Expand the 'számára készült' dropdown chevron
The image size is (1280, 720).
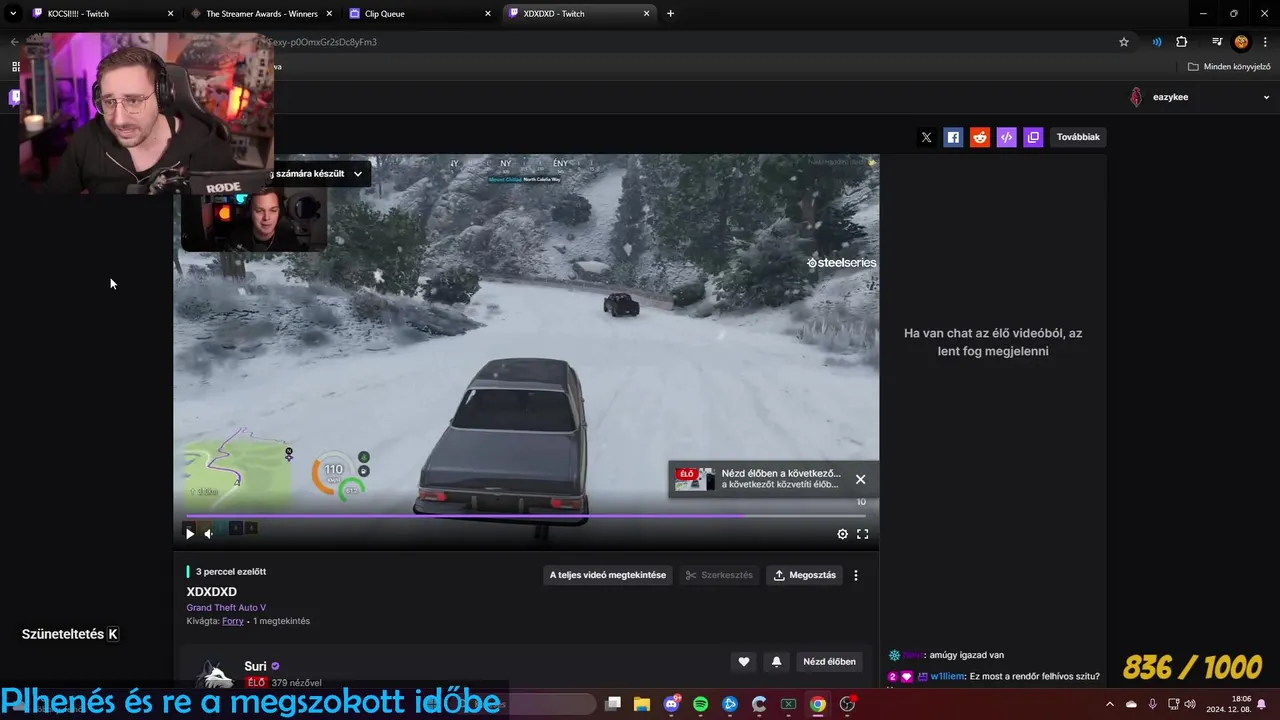point(357,174)
